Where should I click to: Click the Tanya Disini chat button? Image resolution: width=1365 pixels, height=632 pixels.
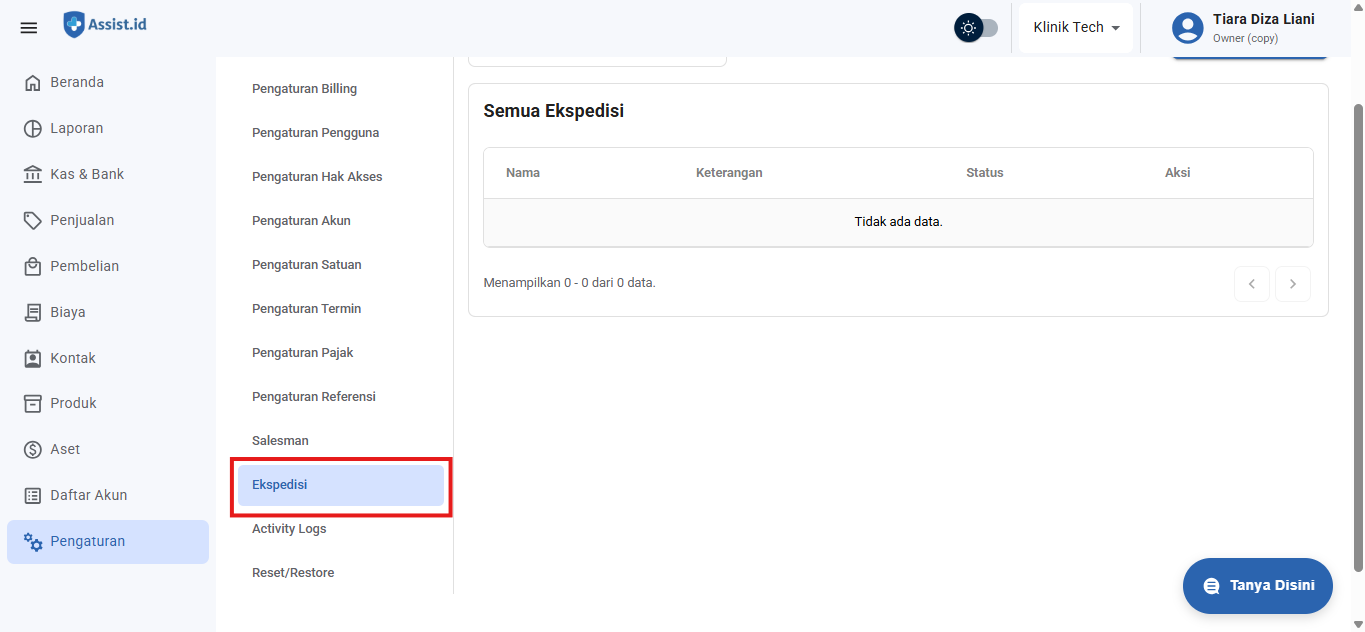pos(1257,586)
